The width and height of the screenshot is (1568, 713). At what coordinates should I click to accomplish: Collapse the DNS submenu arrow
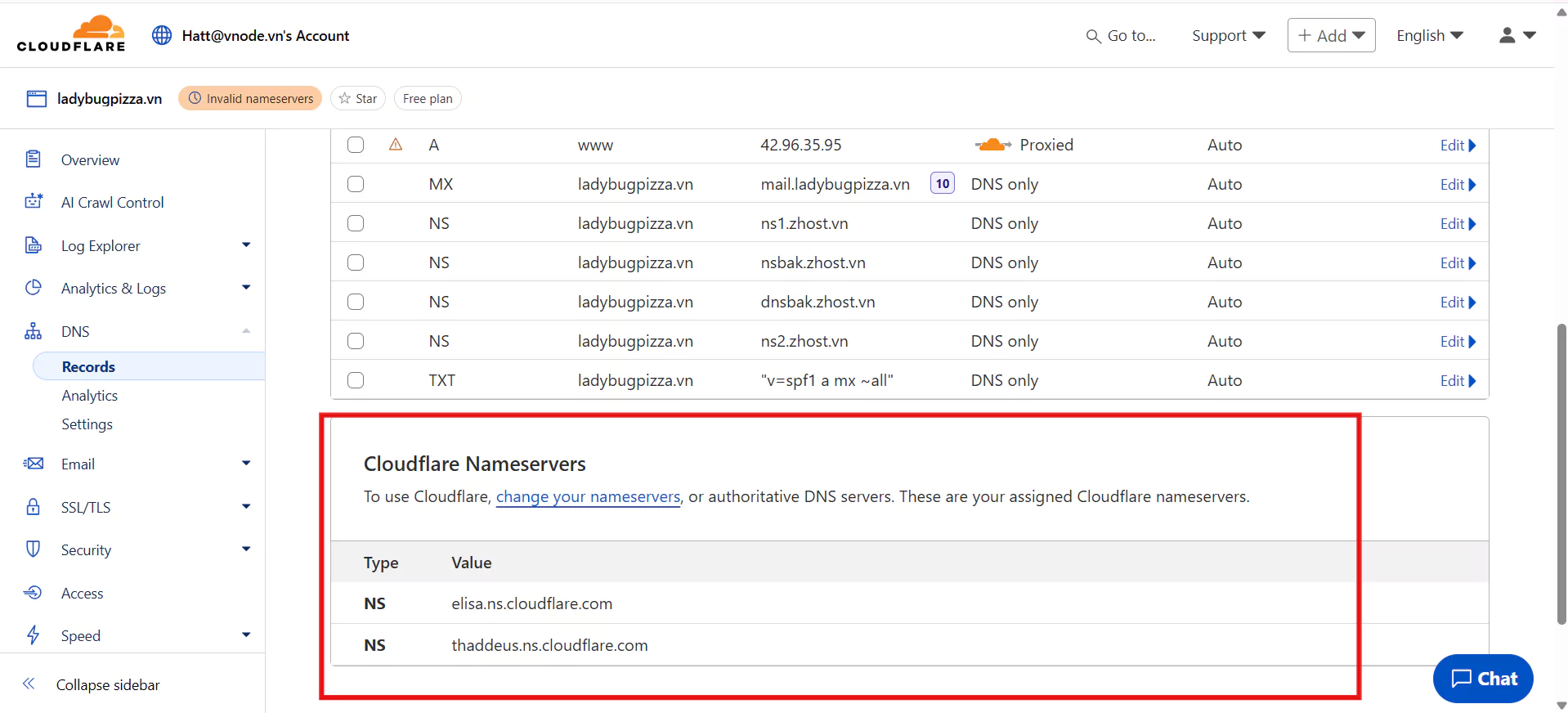coord(246,330)
